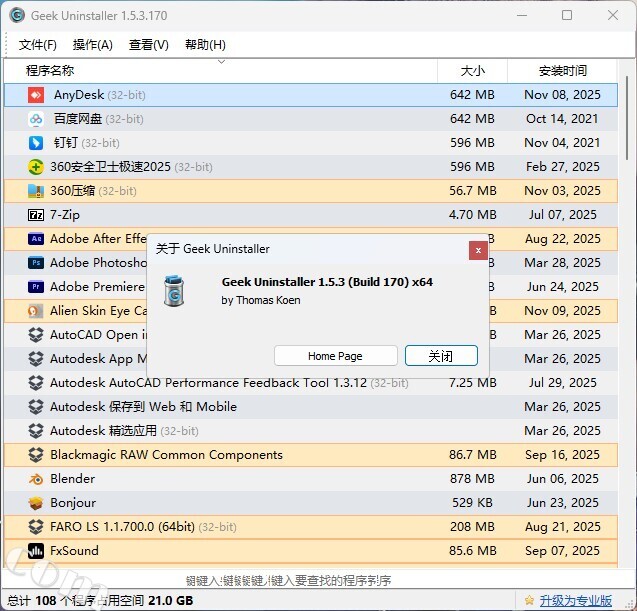Open the 帮助(H) menu
This screenshot has width=637, height=611.
tap(205, 45)
